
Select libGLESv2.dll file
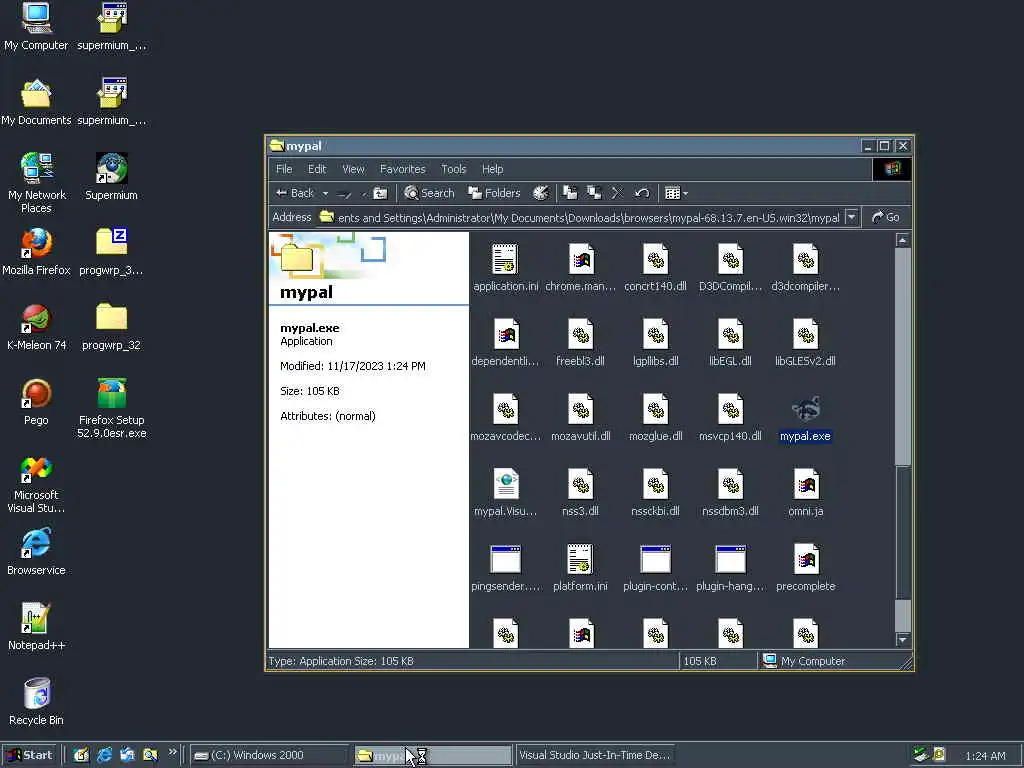805,343
